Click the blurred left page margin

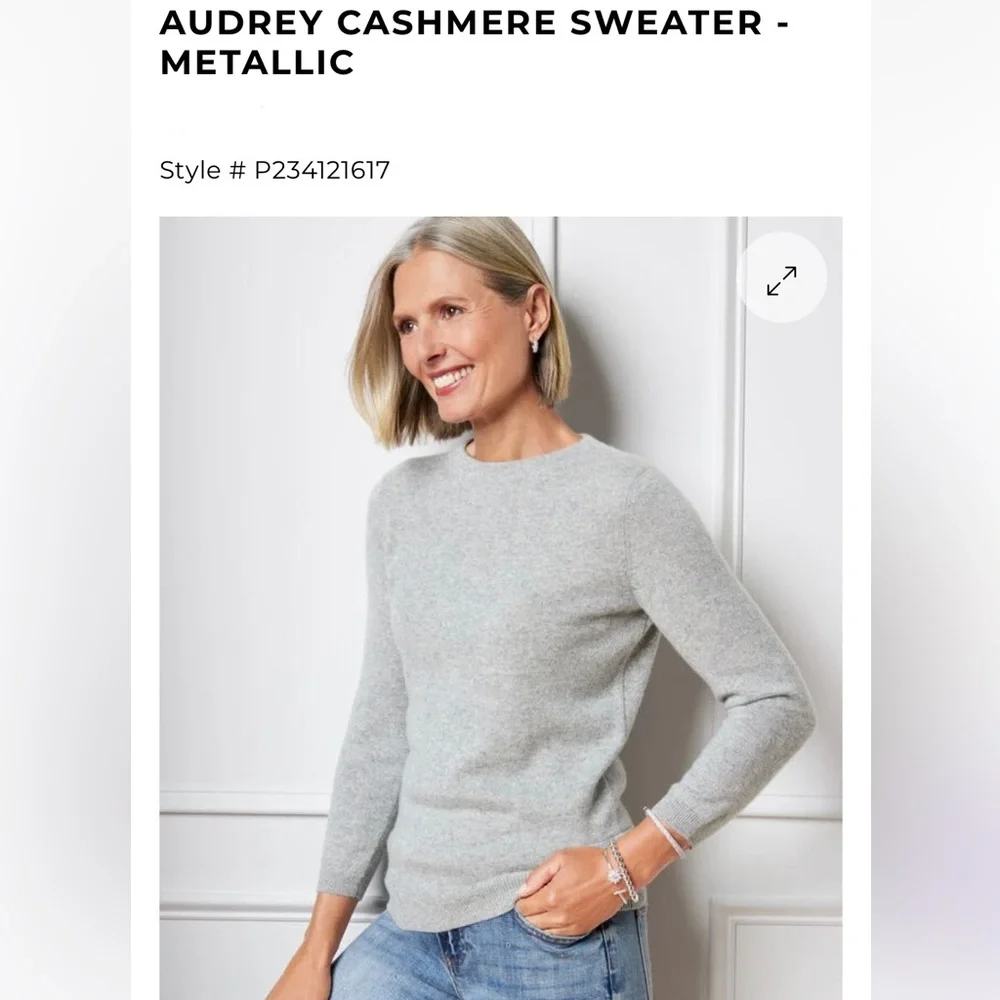pos(65,500)
